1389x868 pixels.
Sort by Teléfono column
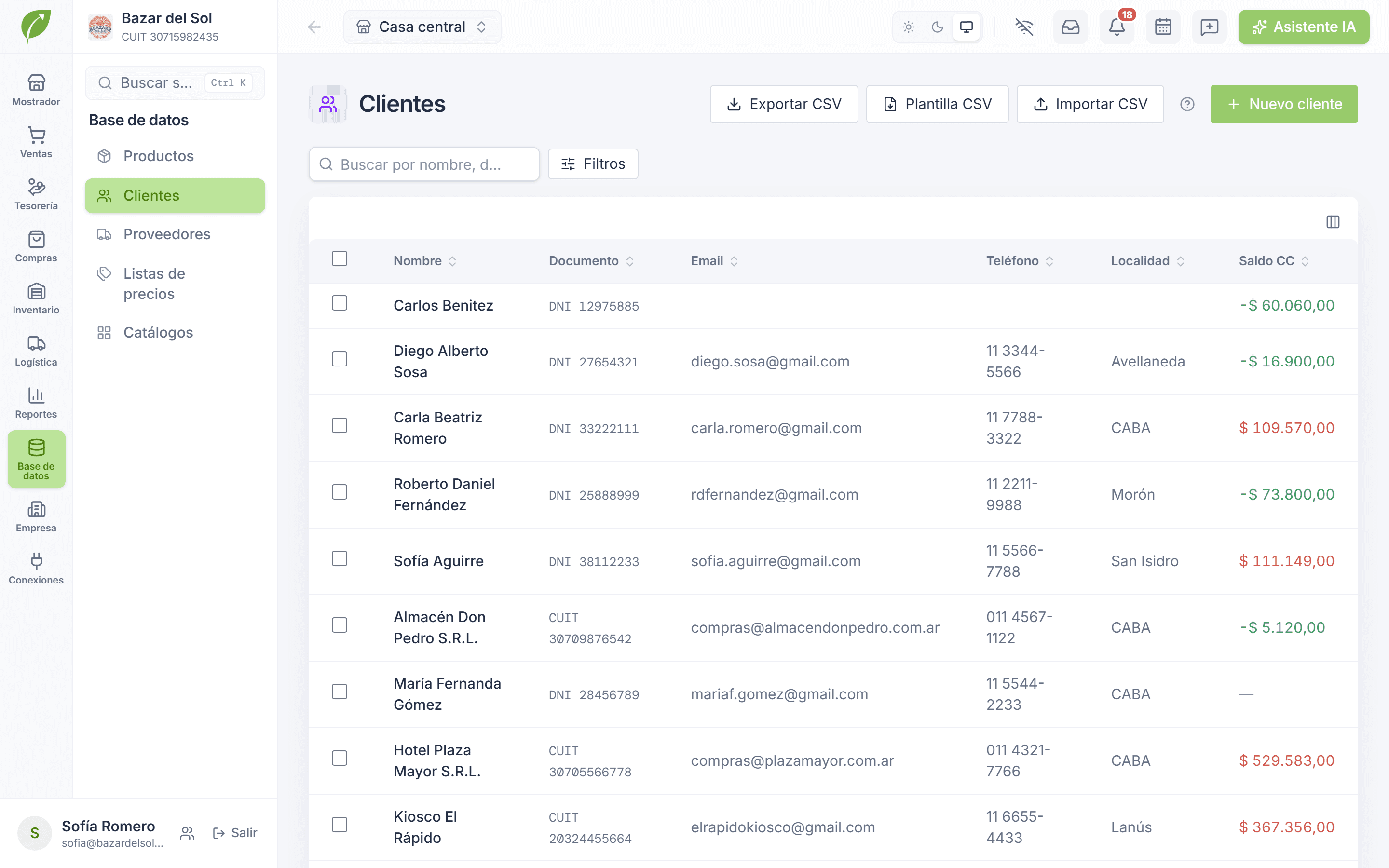[x=1020, y=261]
